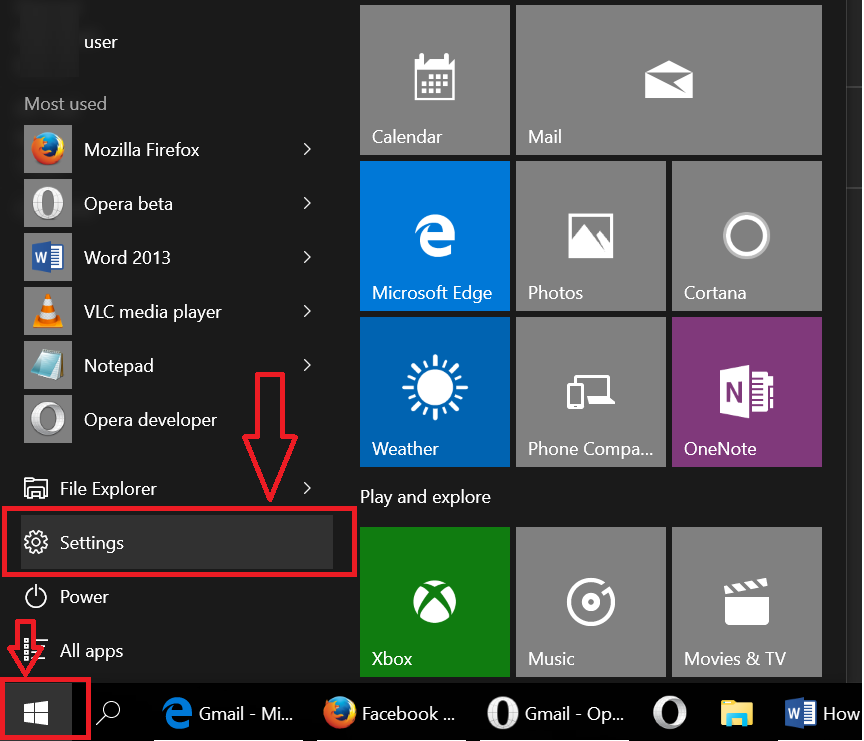Click the Settings gear icon
864x741 pixels.
[36, 542]
